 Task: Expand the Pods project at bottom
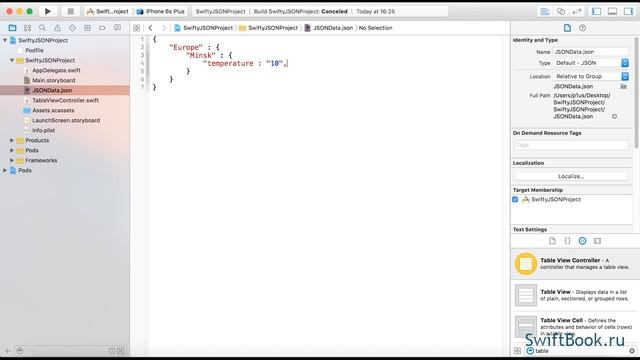(5, 170)
